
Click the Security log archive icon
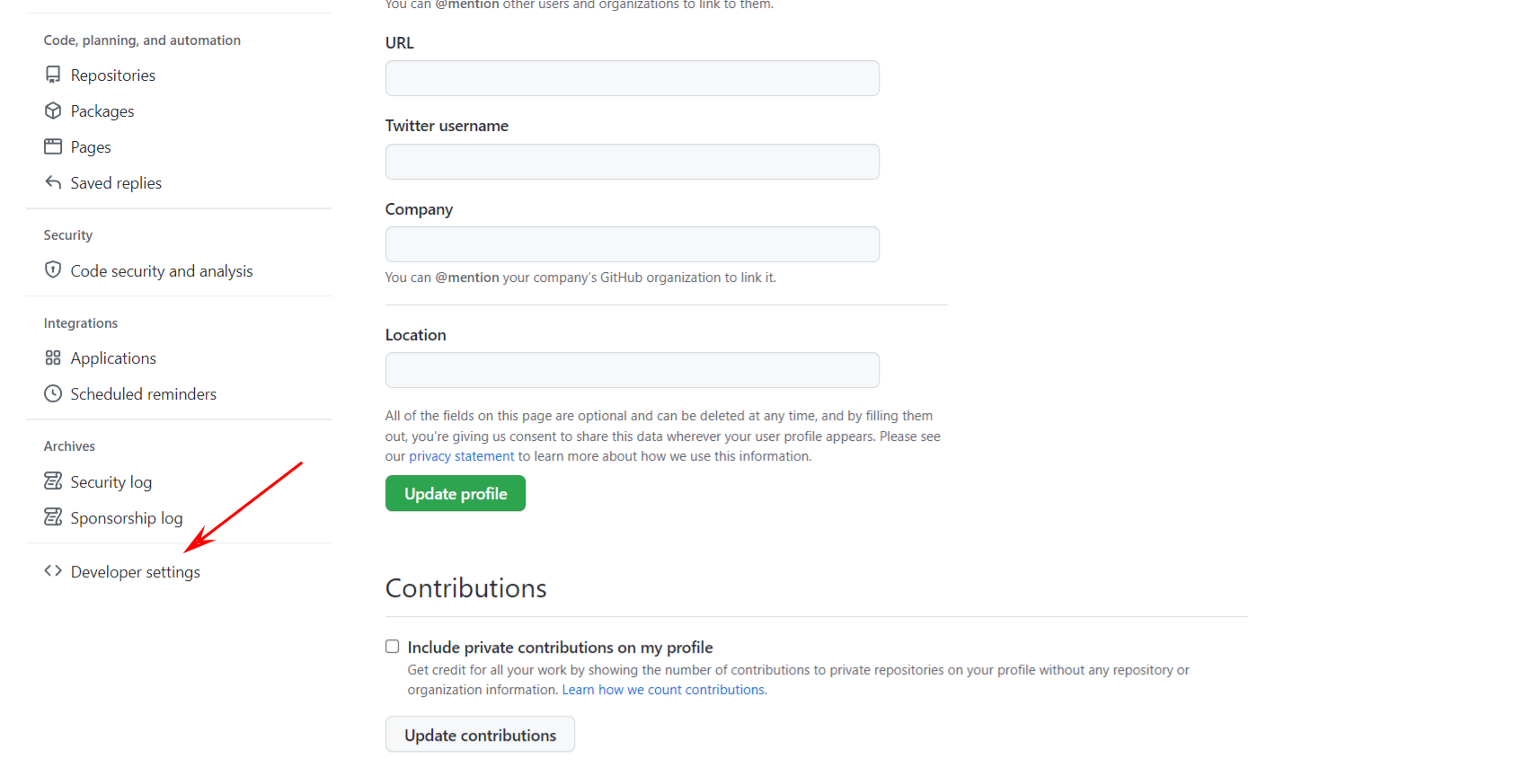click(53, 480)
